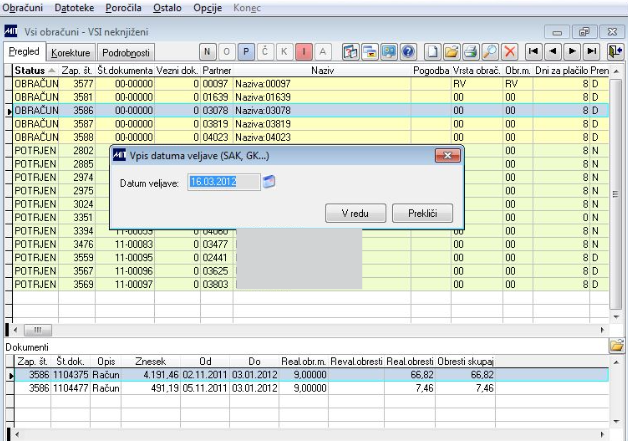The width and height of the screenshot is (628, 441).
Task: Open the Obračuni menu
Action: tap(22, 8)
